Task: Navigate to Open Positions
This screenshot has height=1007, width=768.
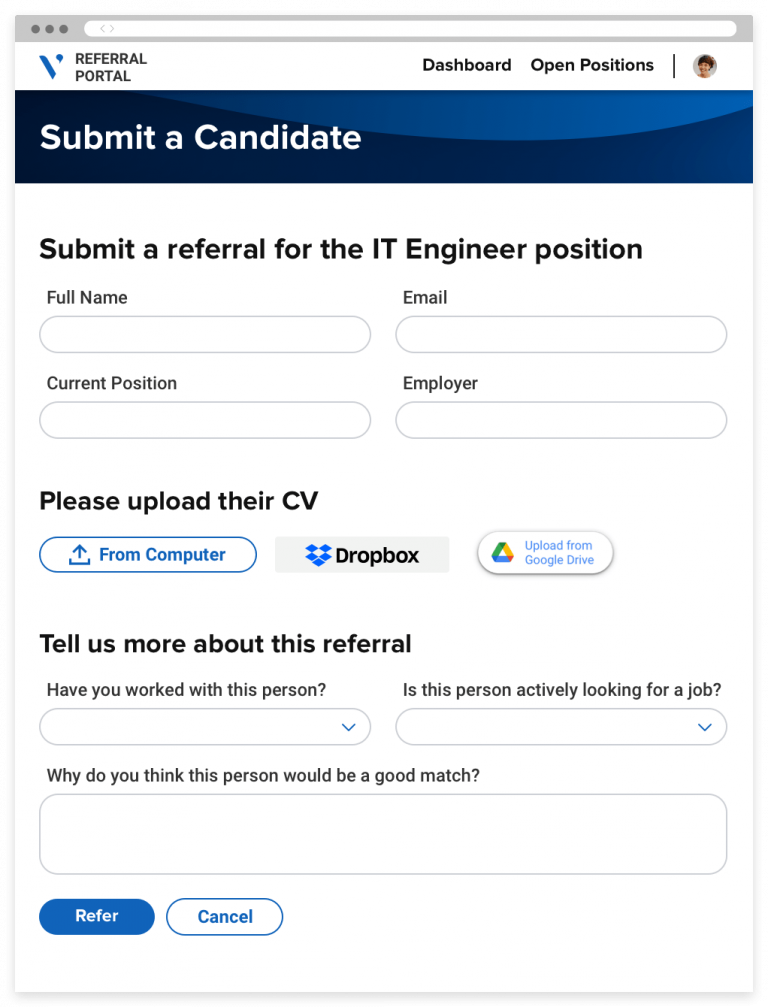Action: [x=591, y=65]
